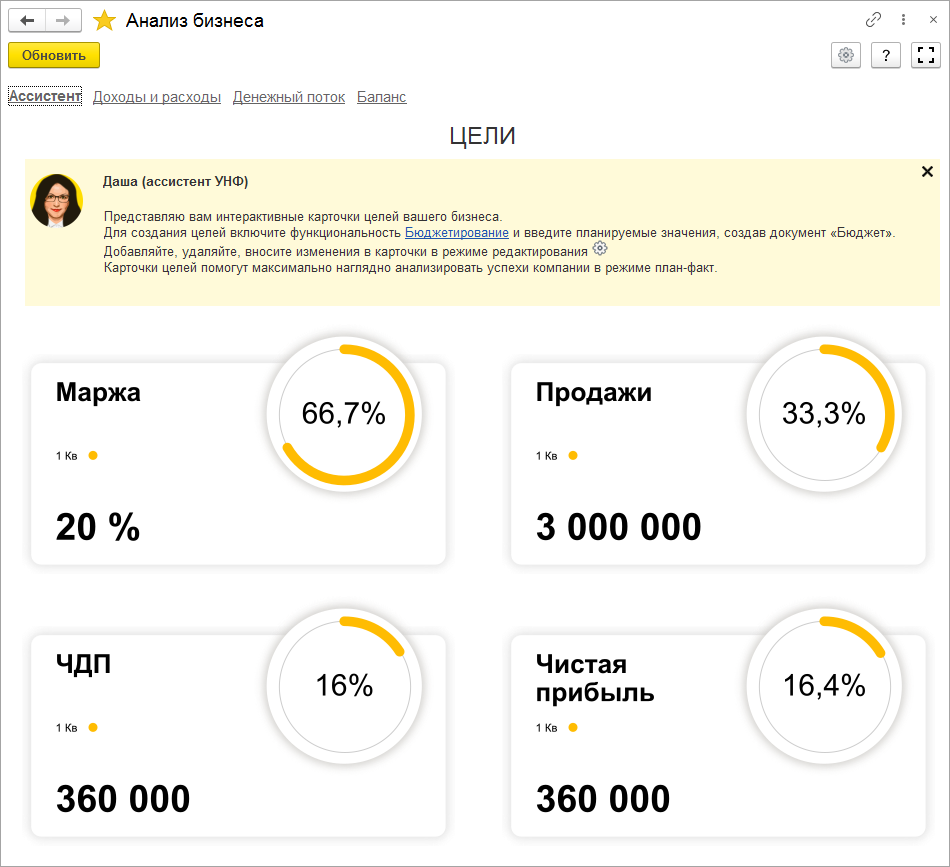Click the Обновить button
Image resolution: width=950 pixels, height=867 pixels.
[x=54, y=56]
